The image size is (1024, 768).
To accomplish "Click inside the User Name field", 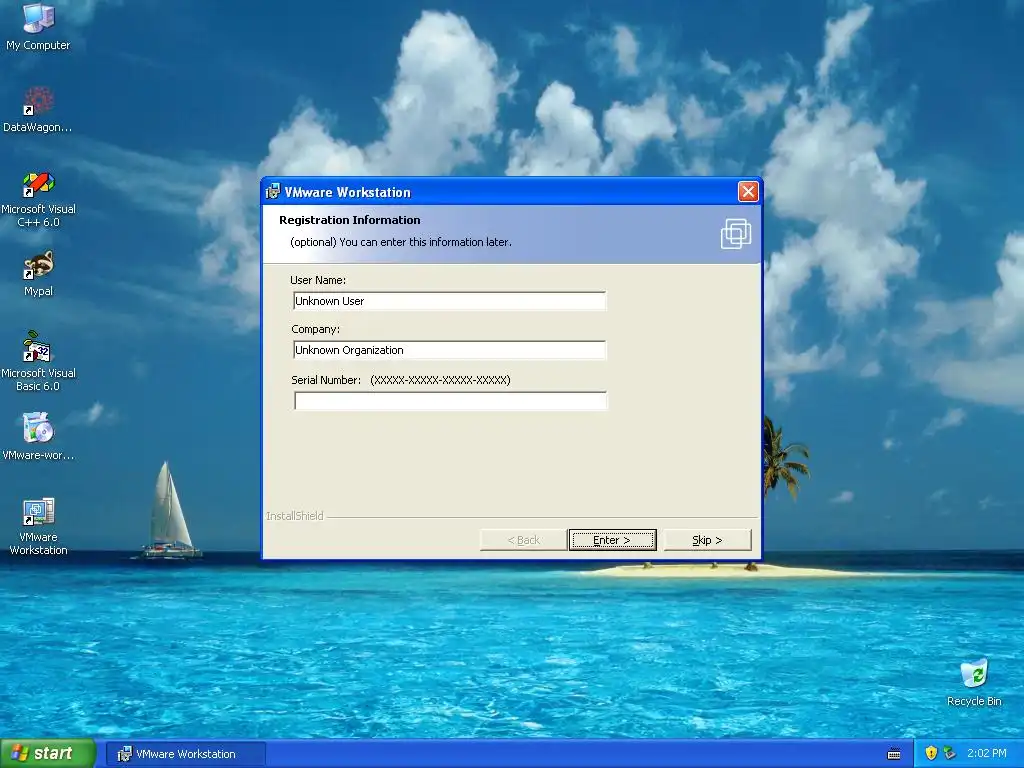I will [x=450, y=301].
